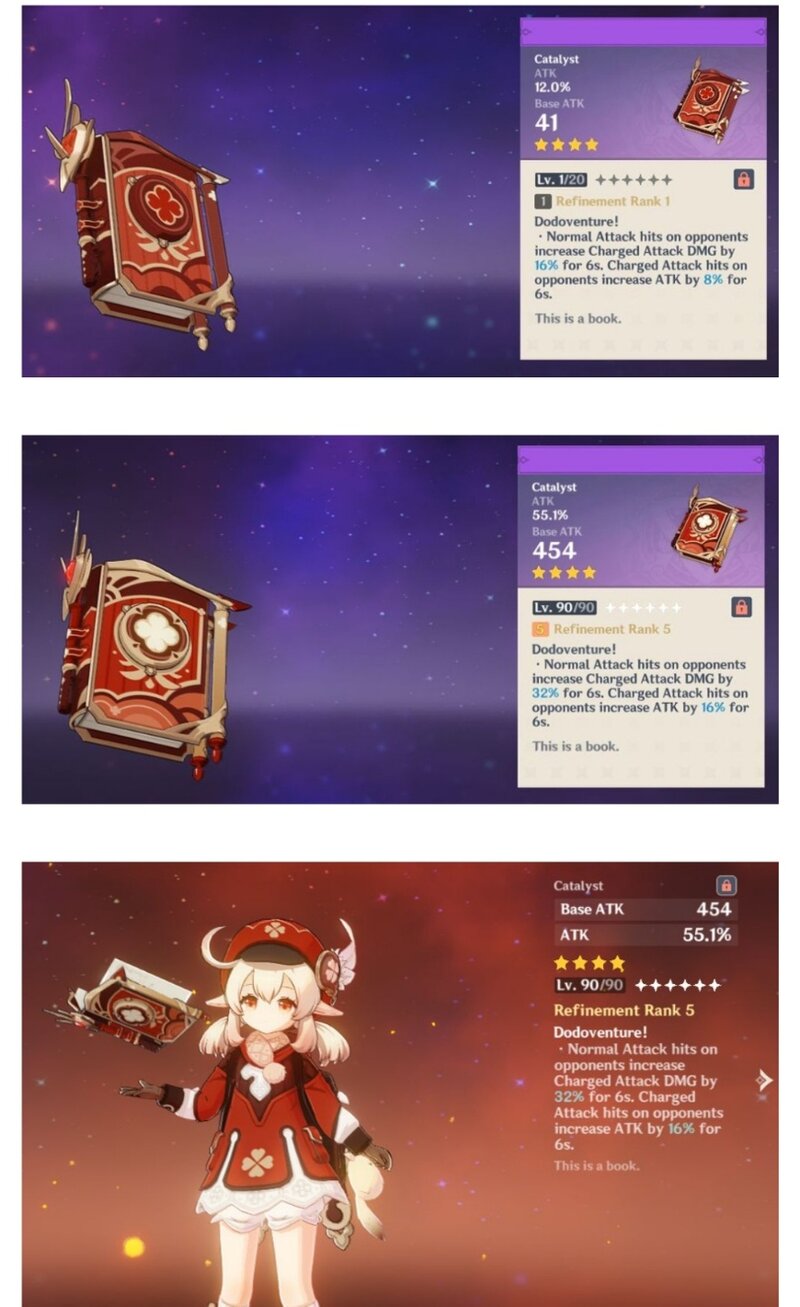The width and height of the screenshot is (800, 1307).
Task: Click the ascended book model in the middle panel
Action: point(150,650)
